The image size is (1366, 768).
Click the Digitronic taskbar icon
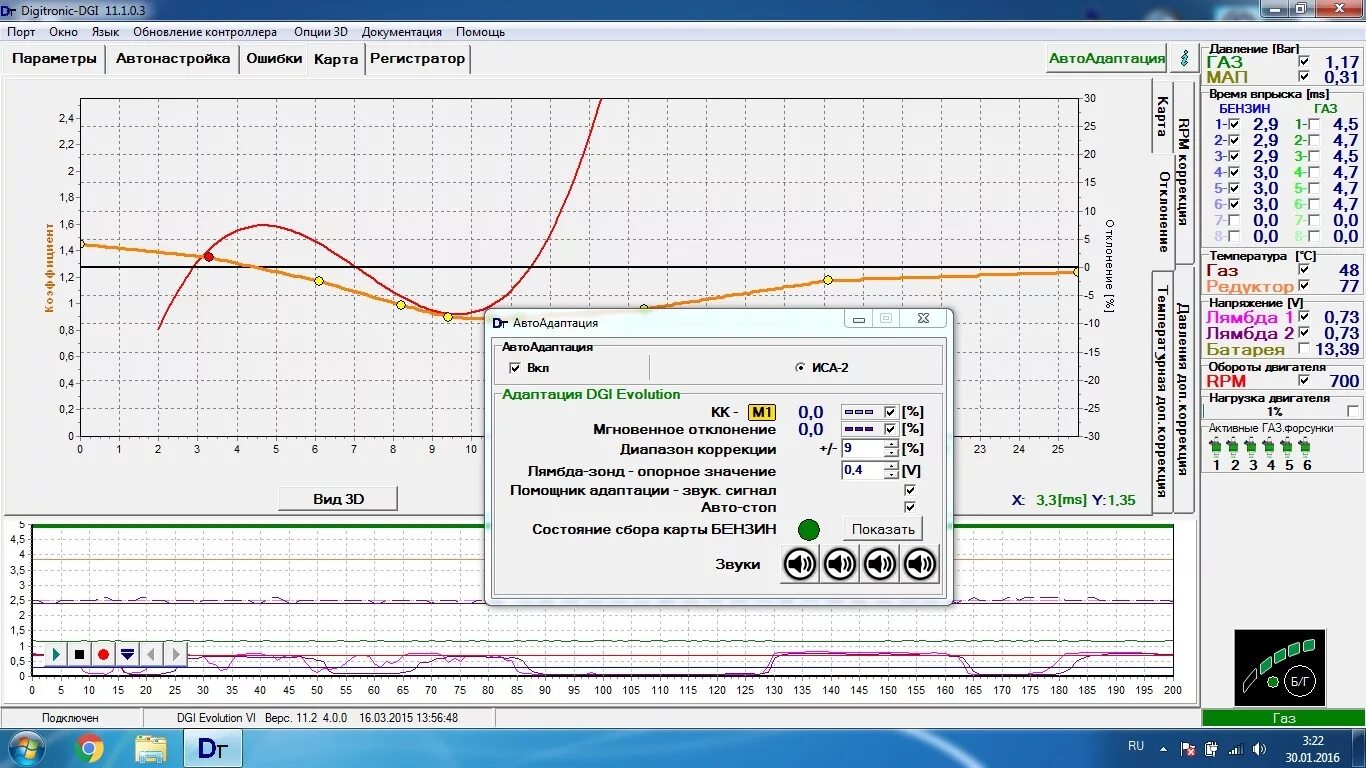click(x=212, y=748)
